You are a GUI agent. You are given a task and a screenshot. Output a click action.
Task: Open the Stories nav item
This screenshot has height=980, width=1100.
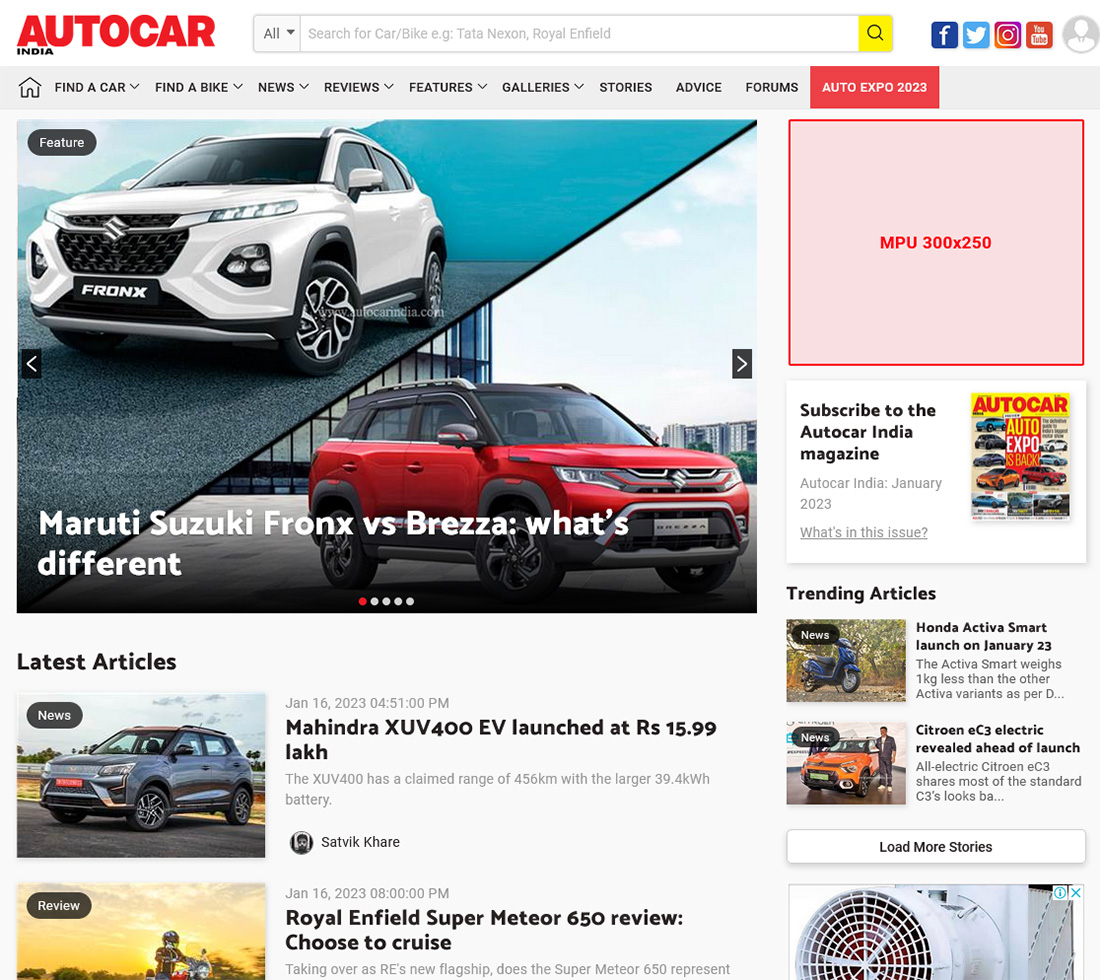point(626,88)
